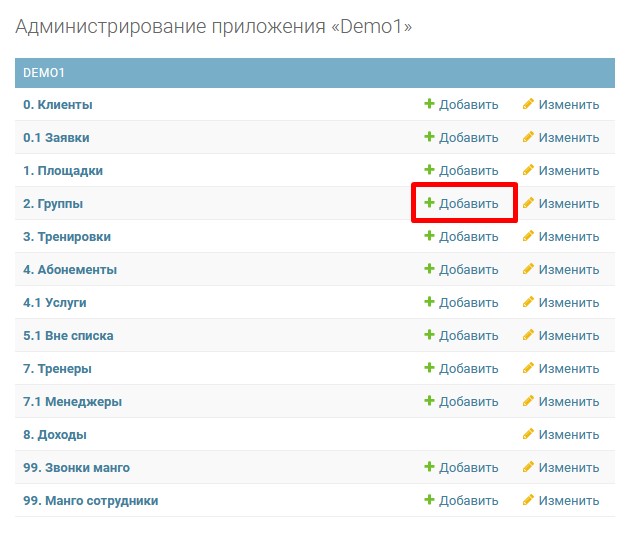The image size is (626, 535).
Task: Click the green plus icon for Клиенты
Action: [429, 104]
